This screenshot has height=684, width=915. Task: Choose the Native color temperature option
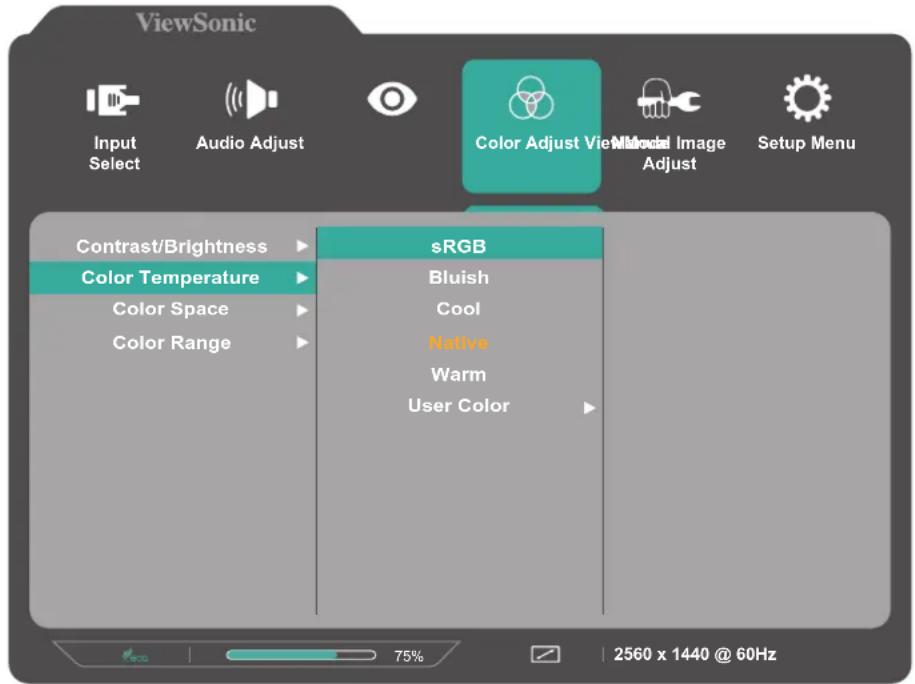point(460,343)
